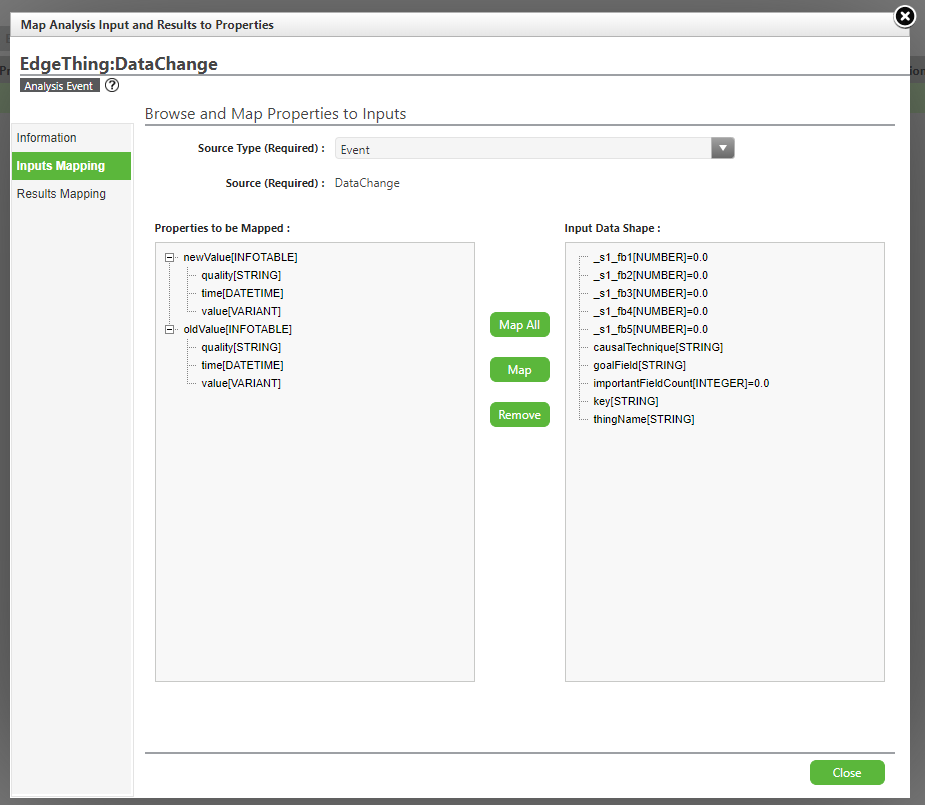This screenshot has height=805, width=925.
Task: Select quality[STRING] under oldValue
Action: point(241,347)
